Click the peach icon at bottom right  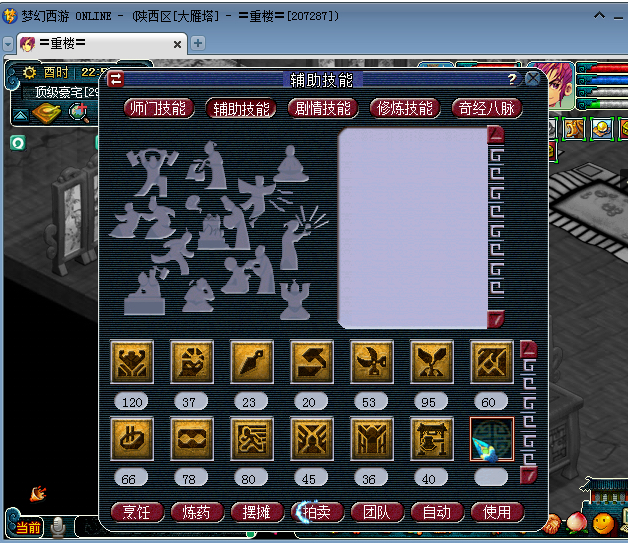577,523
